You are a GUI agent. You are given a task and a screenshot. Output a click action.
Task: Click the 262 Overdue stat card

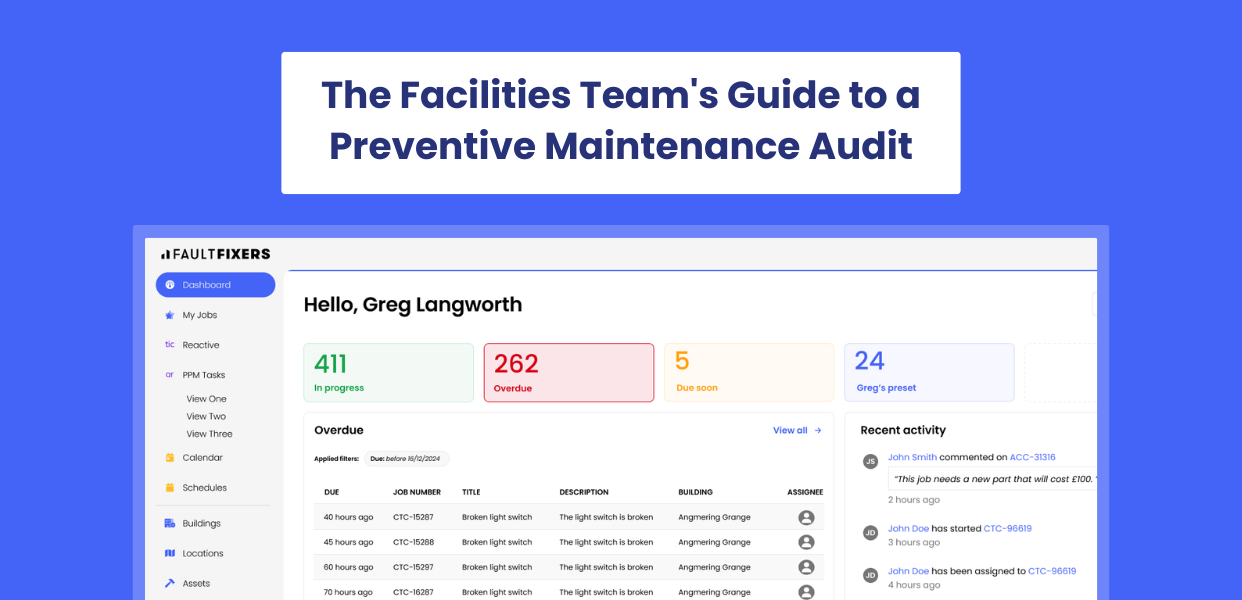pyautogui.click(x=568, y=372)
